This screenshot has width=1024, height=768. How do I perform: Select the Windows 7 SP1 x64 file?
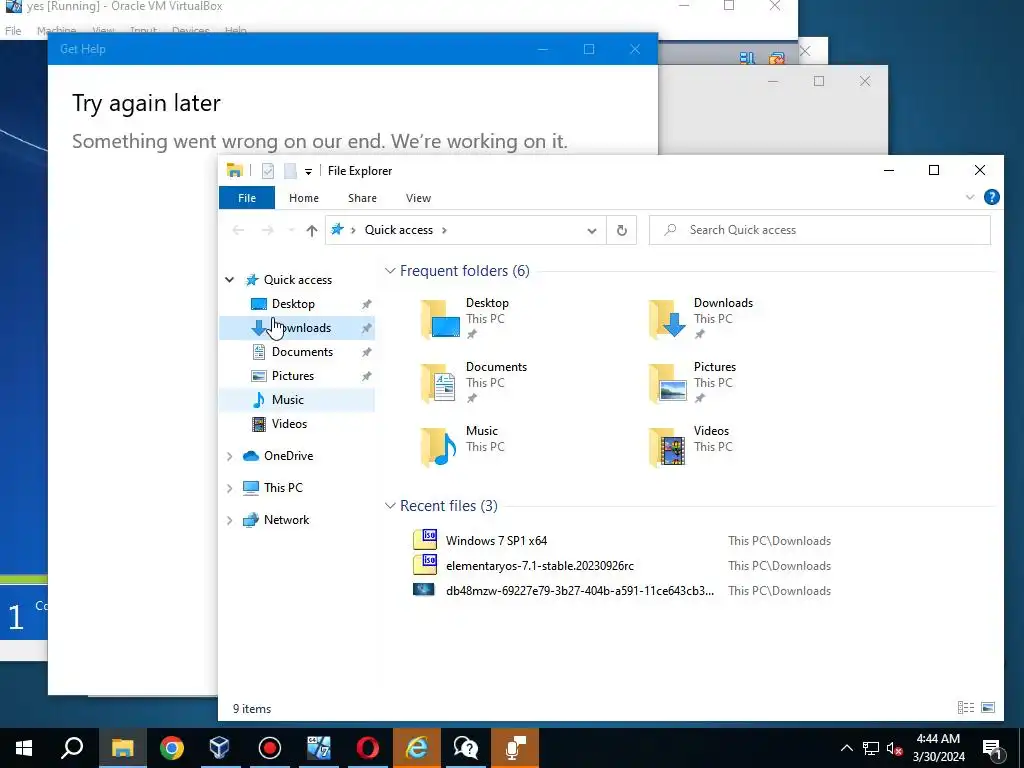point(496,541)
